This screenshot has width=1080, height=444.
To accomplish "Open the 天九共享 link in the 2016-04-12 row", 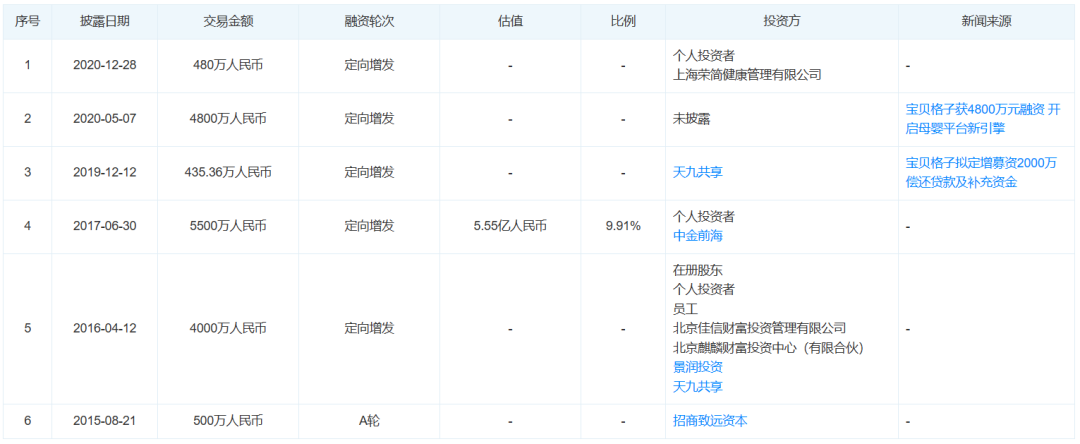I will (x=698, y=387).
